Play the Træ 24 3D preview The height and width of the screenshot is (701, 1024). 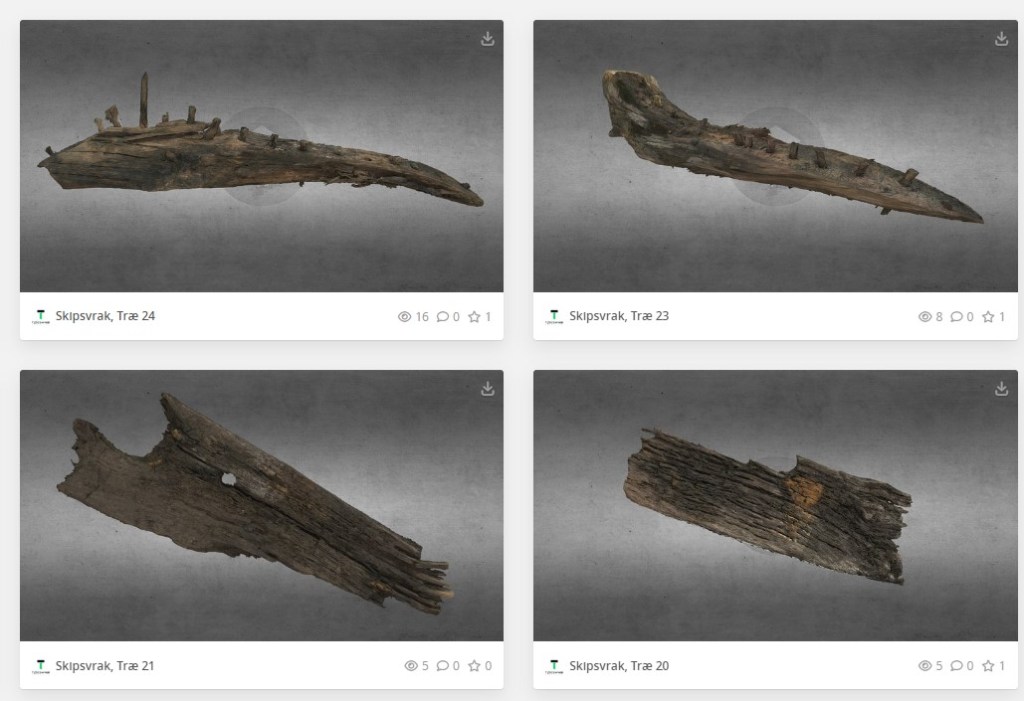pyautogui.click(x=264, y=156)
